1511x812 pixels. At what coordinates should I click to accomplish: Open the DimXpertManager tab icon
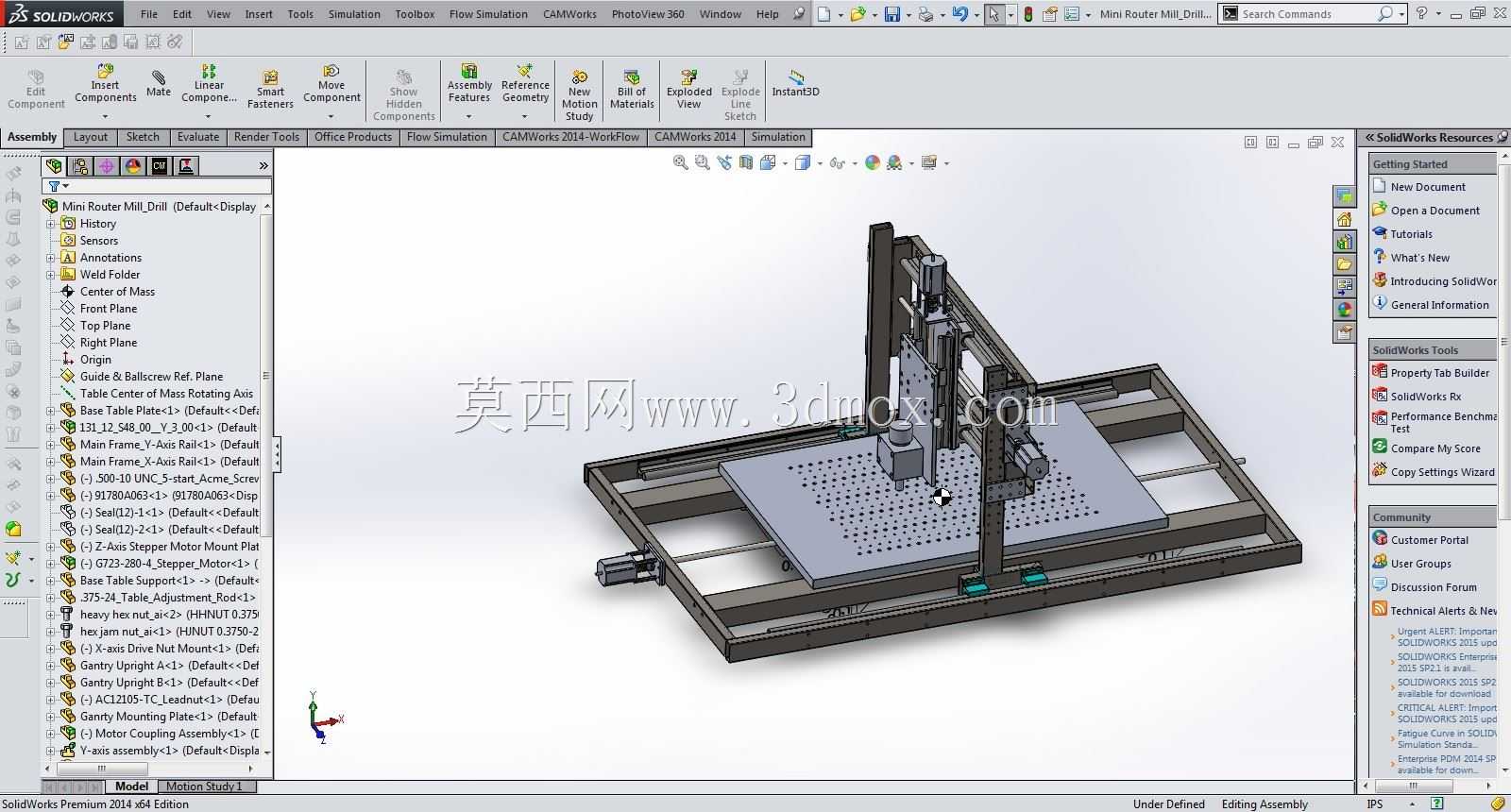pyautogui.click(x=107, y=166)
